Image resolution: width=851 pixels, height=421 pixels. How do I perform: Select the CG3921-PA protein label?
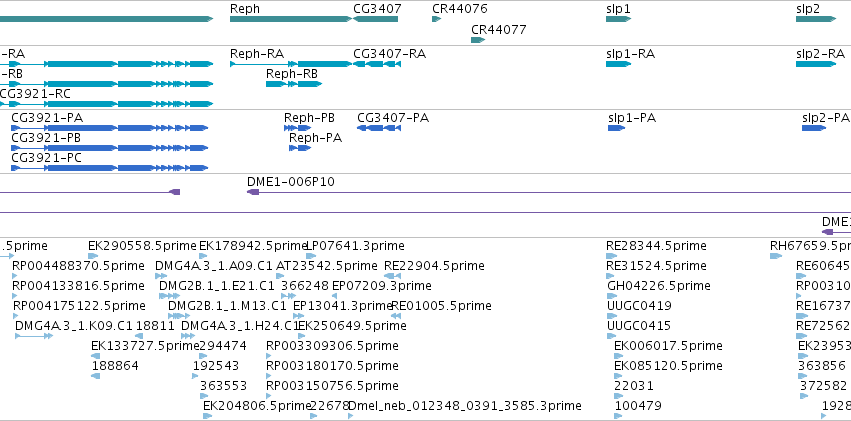click(x=47, y=118)
